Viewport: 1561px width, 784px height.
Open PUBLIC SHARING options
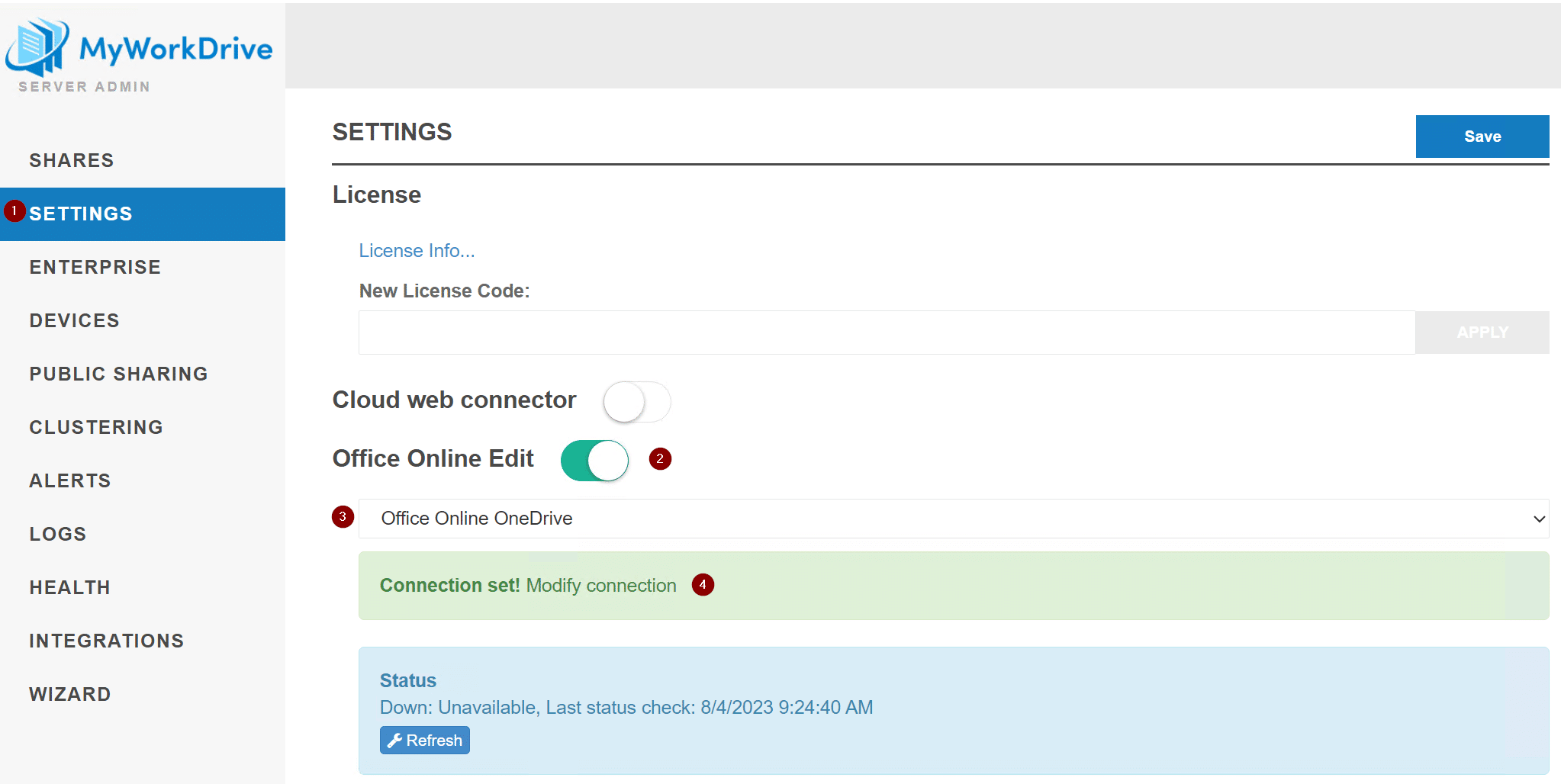(x=118, y=374)
